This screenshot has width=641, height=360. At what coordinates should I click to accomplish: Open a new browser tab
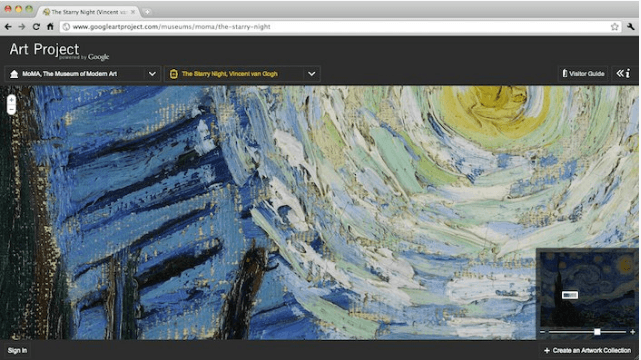147,12
